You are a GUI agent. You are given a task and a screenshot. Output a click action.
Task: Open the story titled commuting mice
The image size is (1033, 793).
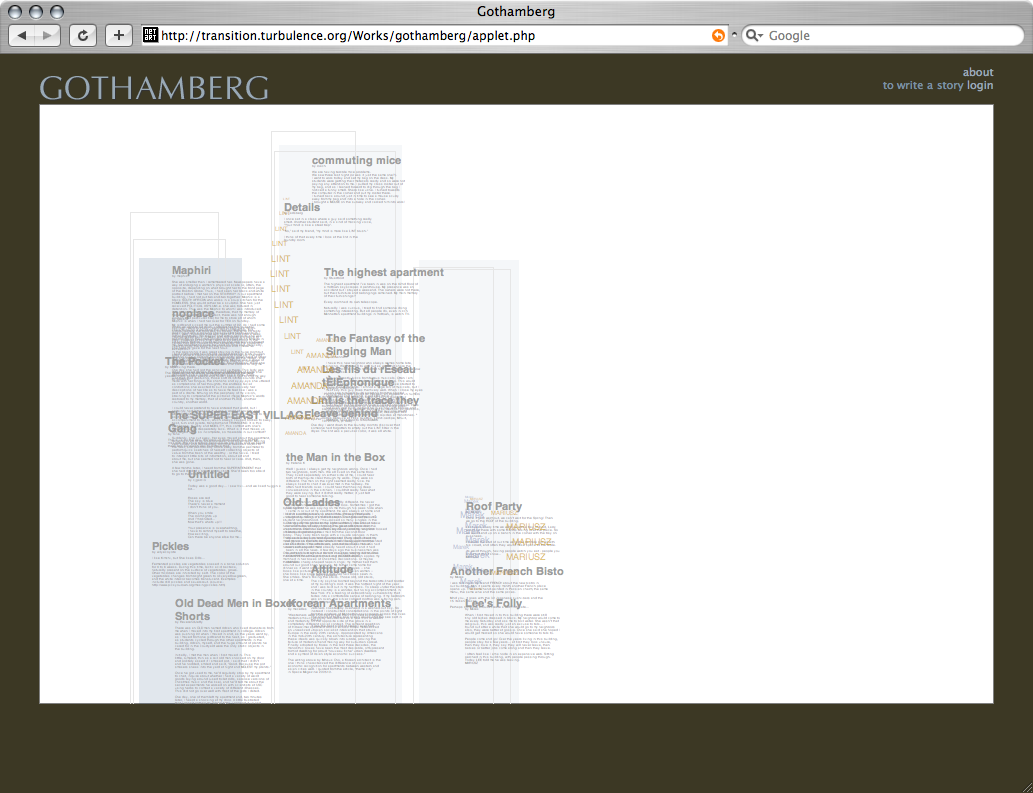[x=356, y=160]
